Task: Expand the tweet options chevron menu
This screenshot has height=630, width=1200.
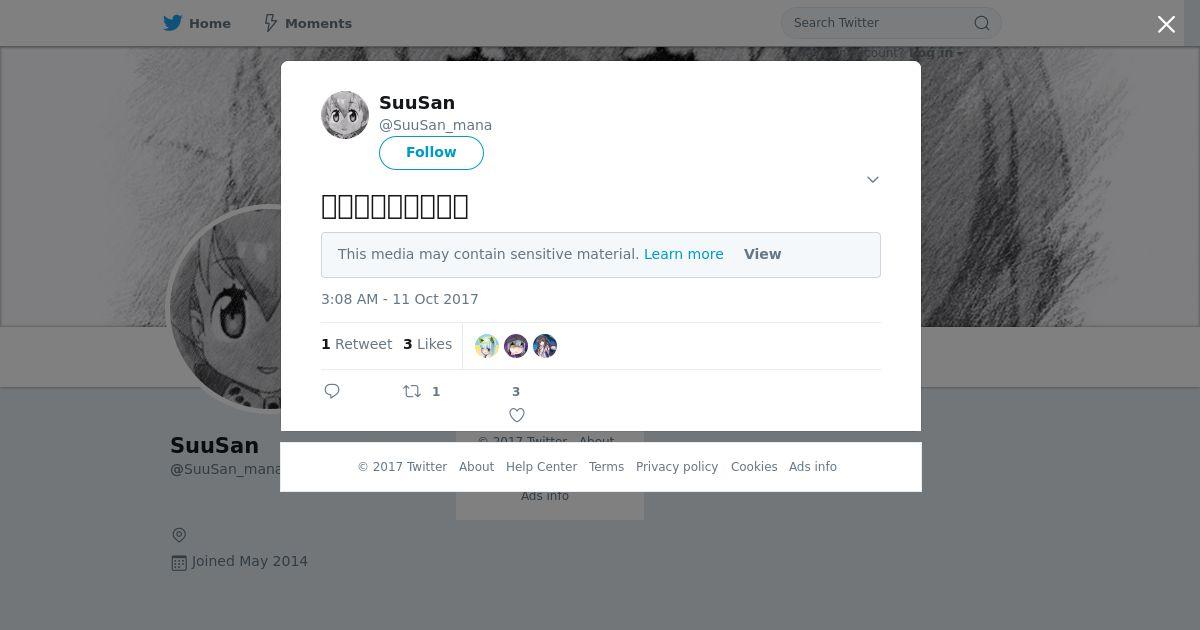Action: pyautogui.click(x=873, y=180)
